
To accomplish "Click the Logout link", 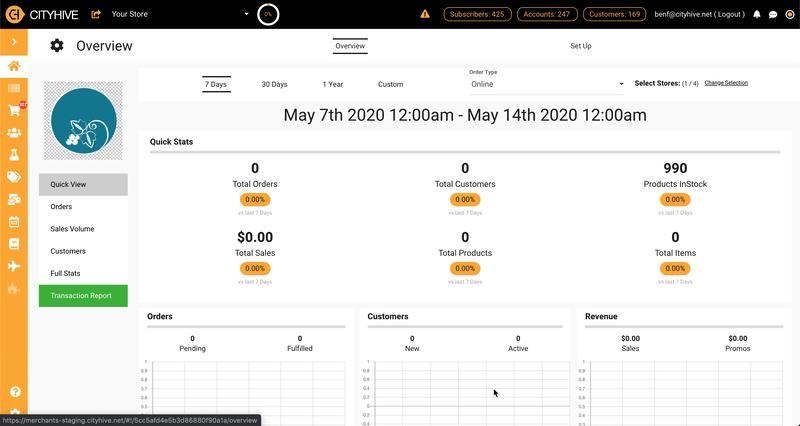I will click(x=731, y=14).
